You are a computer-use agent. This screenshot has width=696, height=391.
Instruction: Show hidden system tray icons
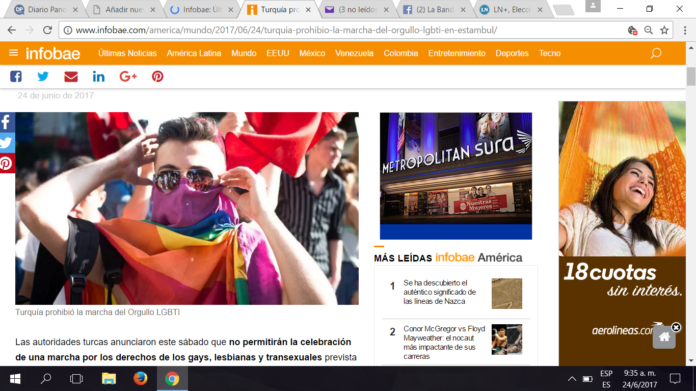(572, 379)
